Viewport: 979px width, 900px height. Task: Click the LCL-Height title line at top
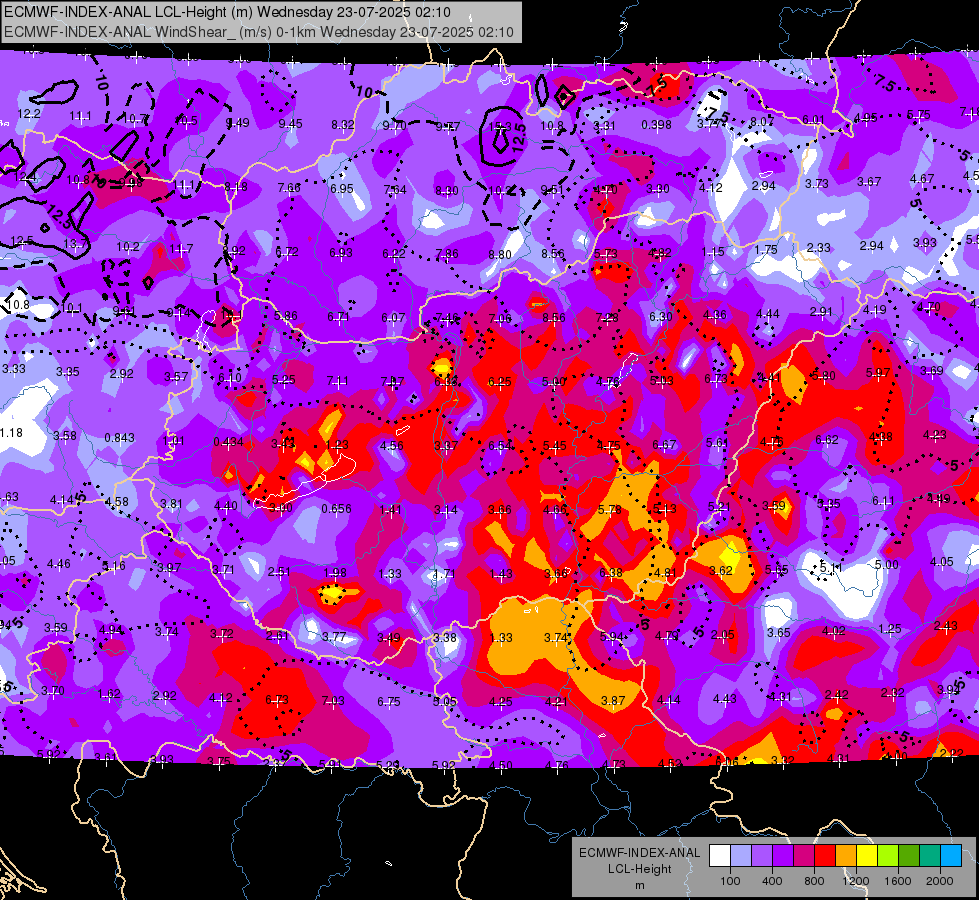tap(227, 12)
